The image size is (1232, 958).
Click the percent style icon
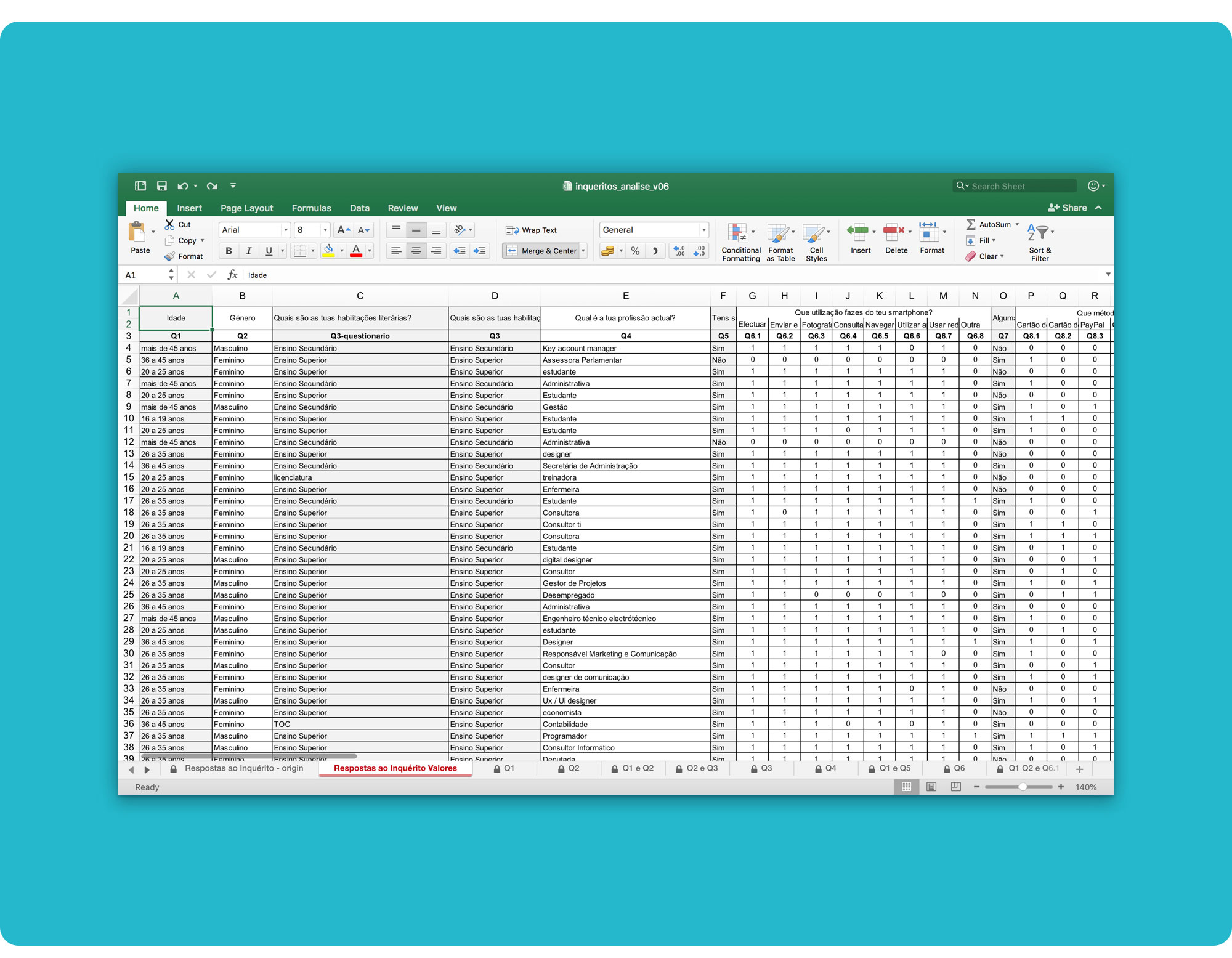point(635,251)
